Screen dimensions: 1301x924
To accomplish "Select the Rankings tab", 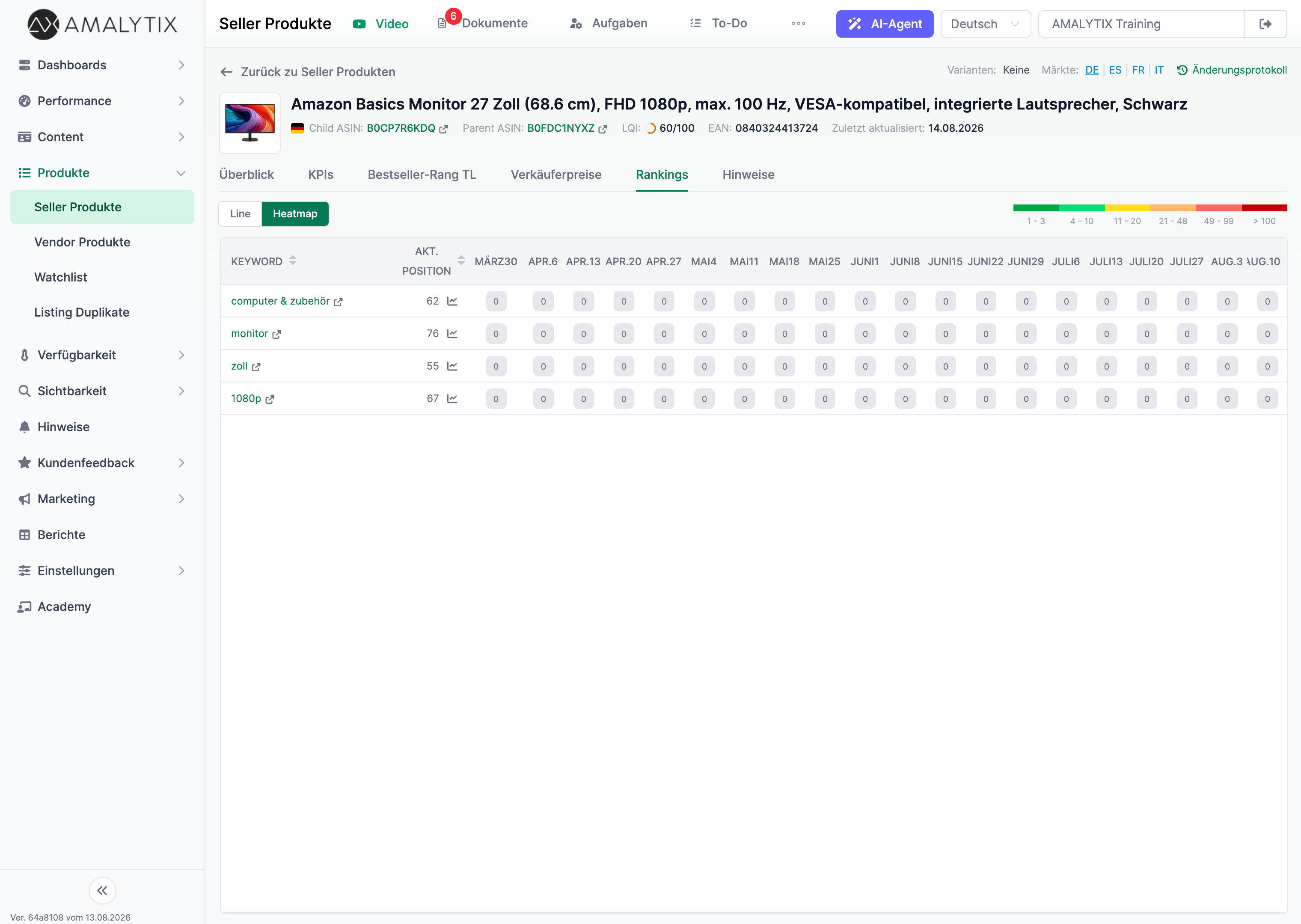I will (x=662, y=175).
